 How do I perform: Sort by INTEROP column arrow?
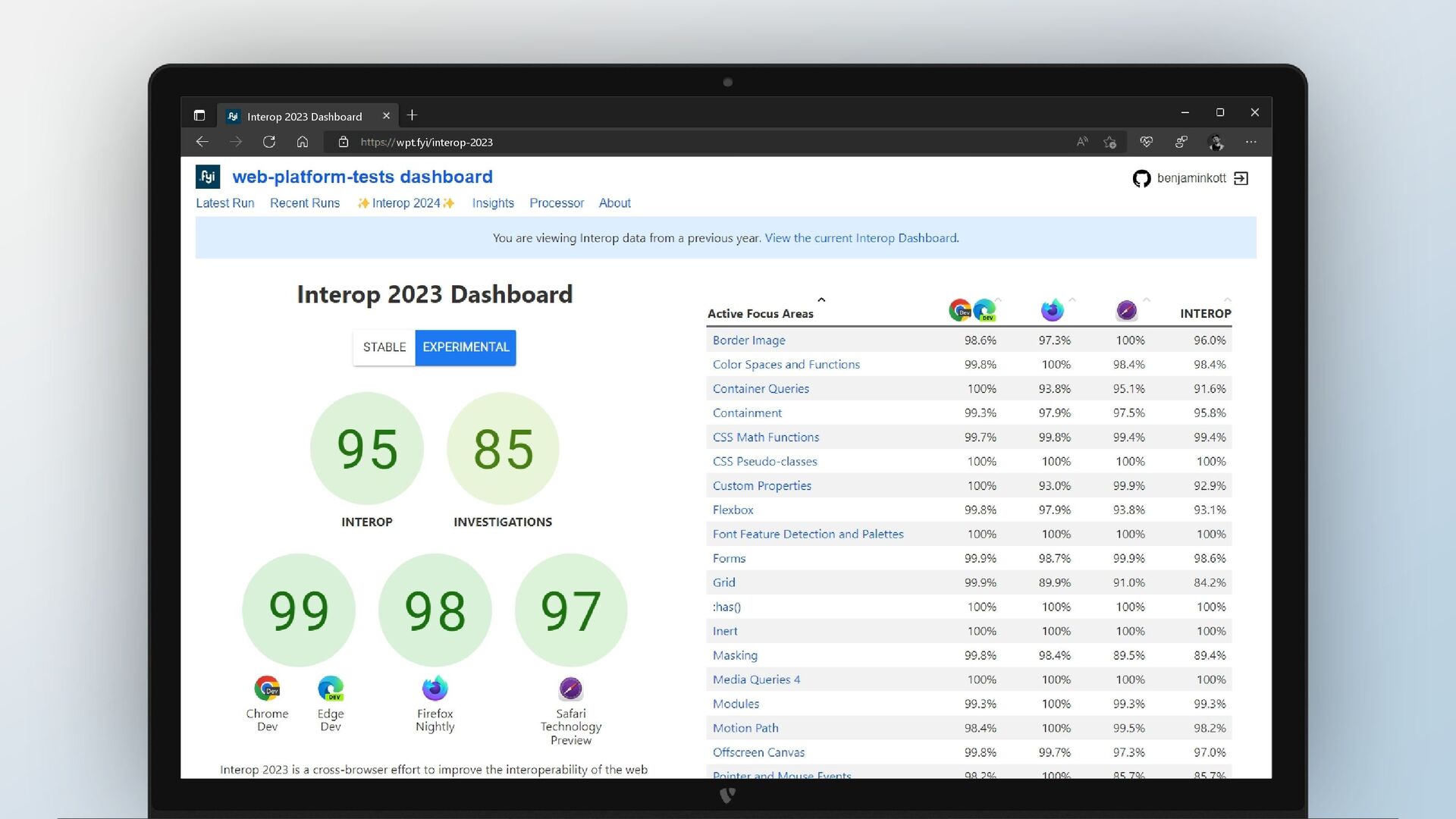(1228, 300)
